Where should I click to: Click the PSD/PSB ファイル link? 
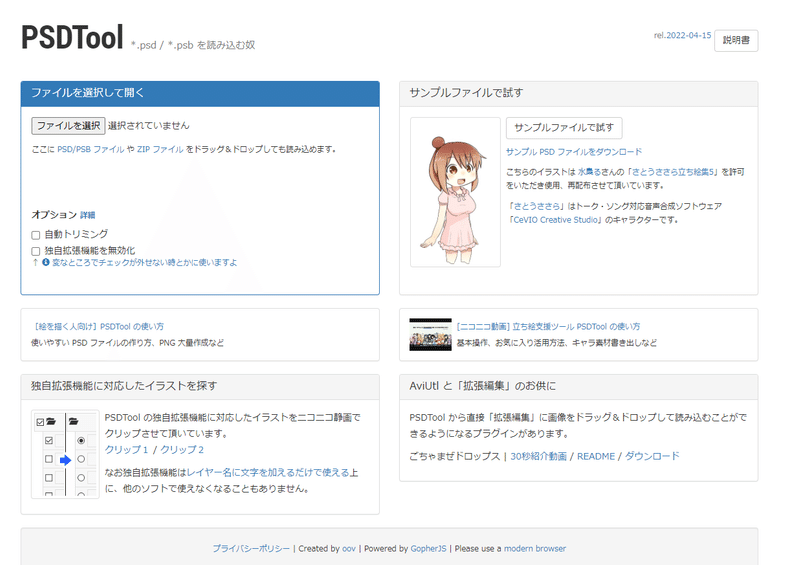(x=91, y=150)
